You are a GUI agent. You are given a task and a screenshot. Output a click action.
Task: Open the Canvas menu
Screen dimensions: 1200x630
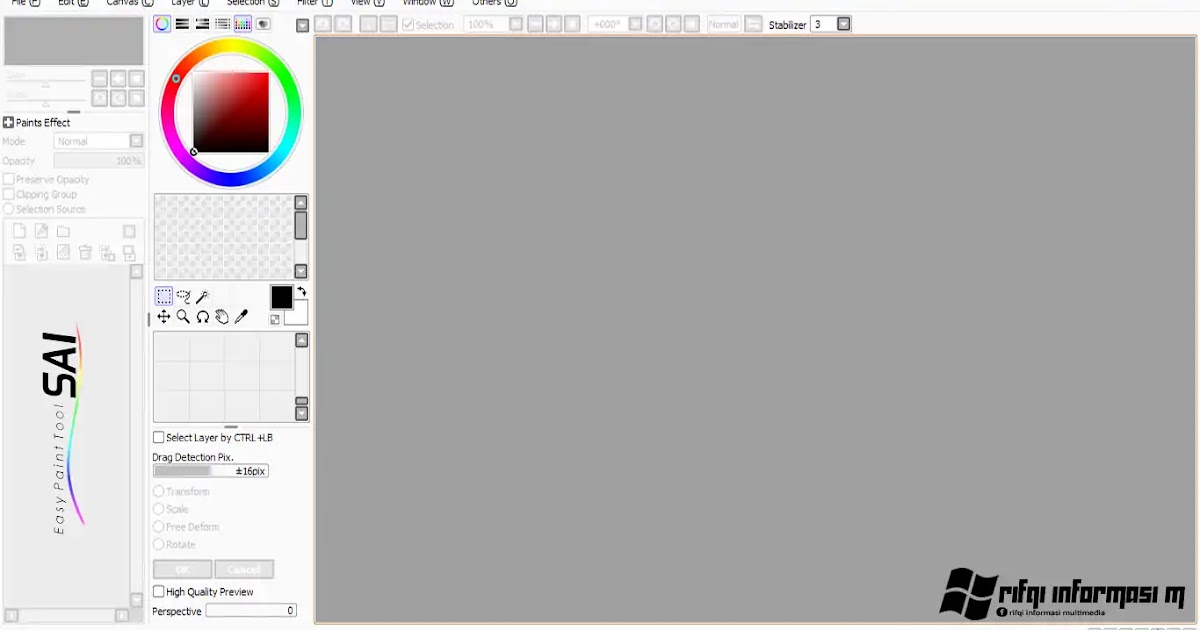(129, 3)
